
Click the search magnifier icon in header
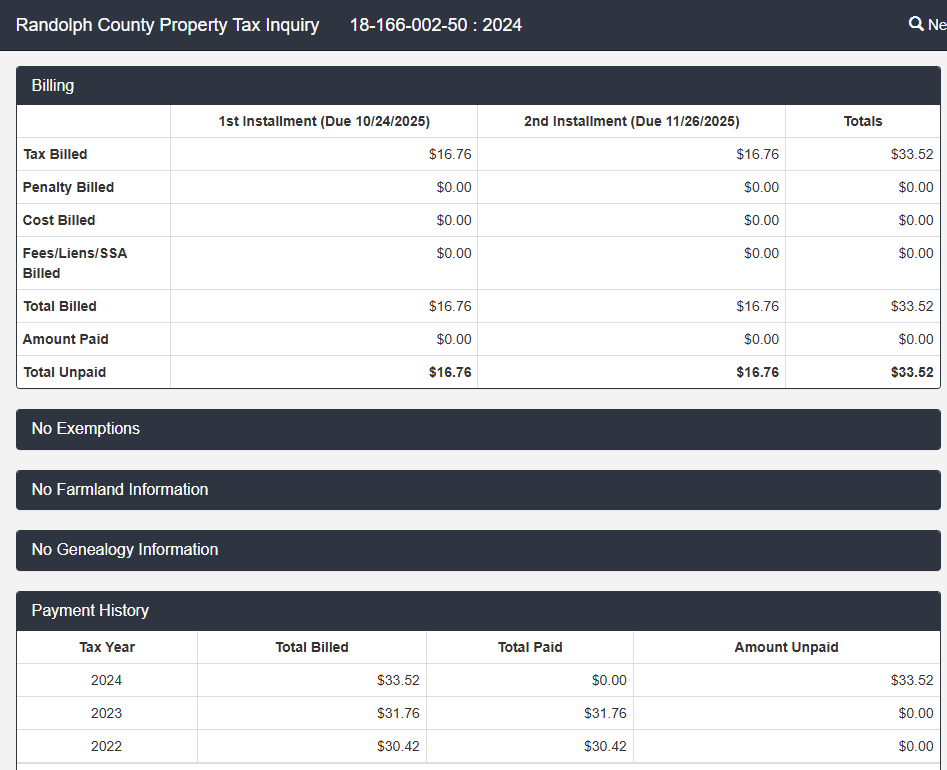[x=916, y=24]
